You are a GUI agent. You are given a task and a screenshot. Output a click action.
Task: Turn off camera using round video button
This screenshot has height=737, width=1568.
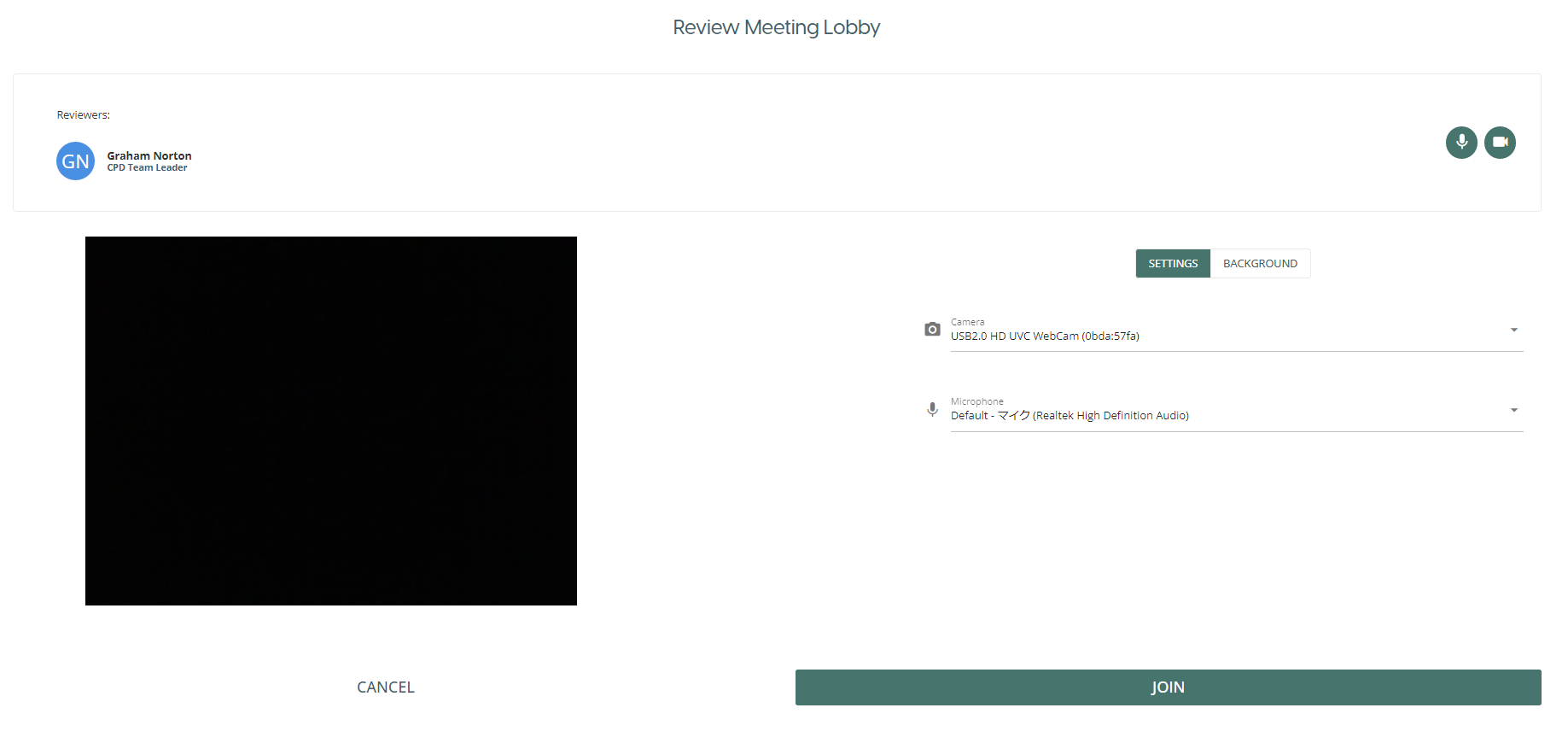click(1500, 143)
